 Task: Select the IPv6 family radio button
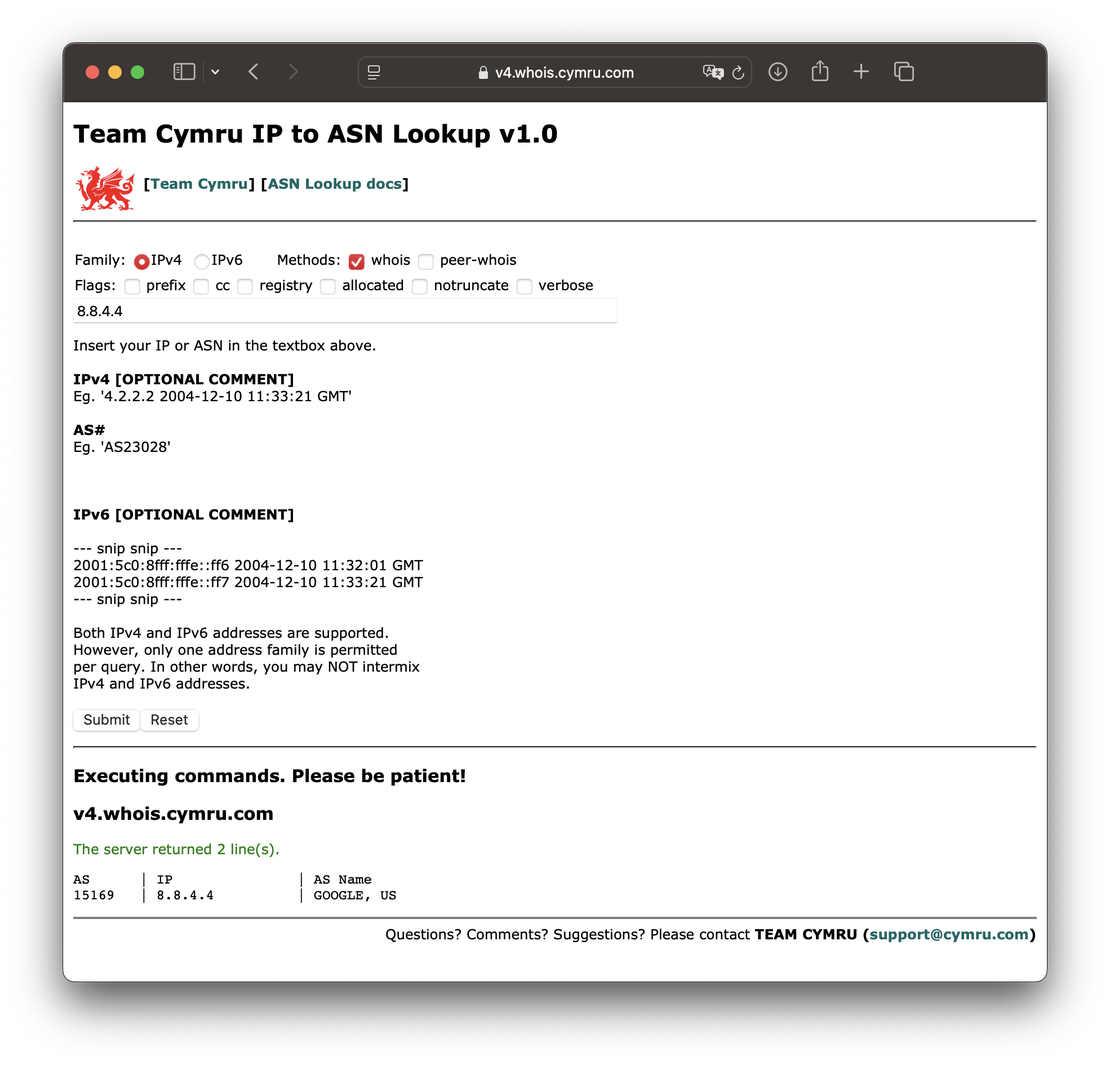202,260
